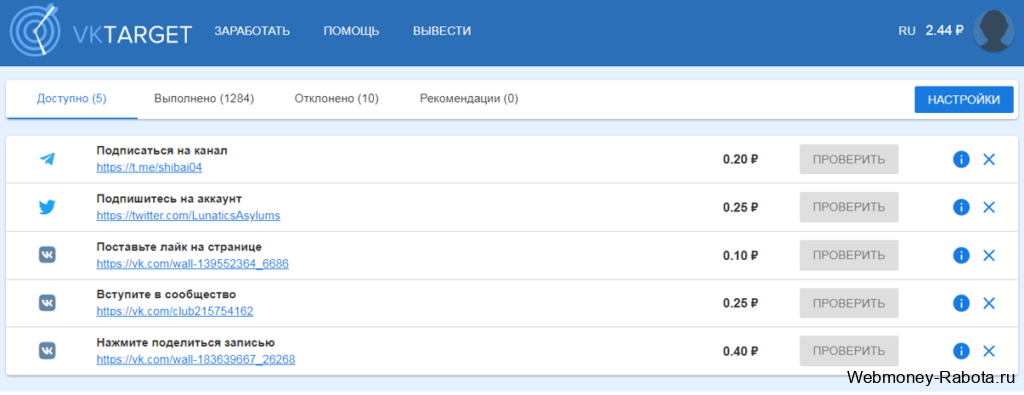Click the 2.44 ₽ account balance

[944, 30]
